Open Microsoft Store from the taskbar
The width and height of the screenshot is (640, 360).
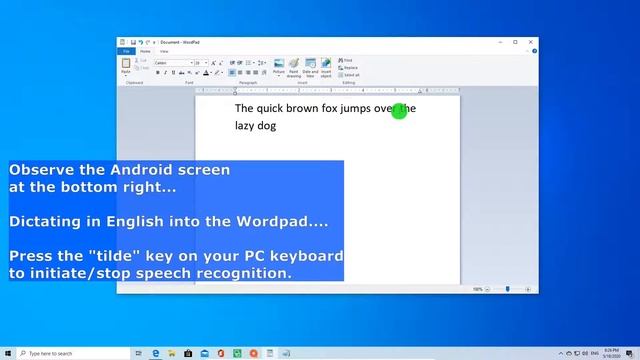pos(188,353)
